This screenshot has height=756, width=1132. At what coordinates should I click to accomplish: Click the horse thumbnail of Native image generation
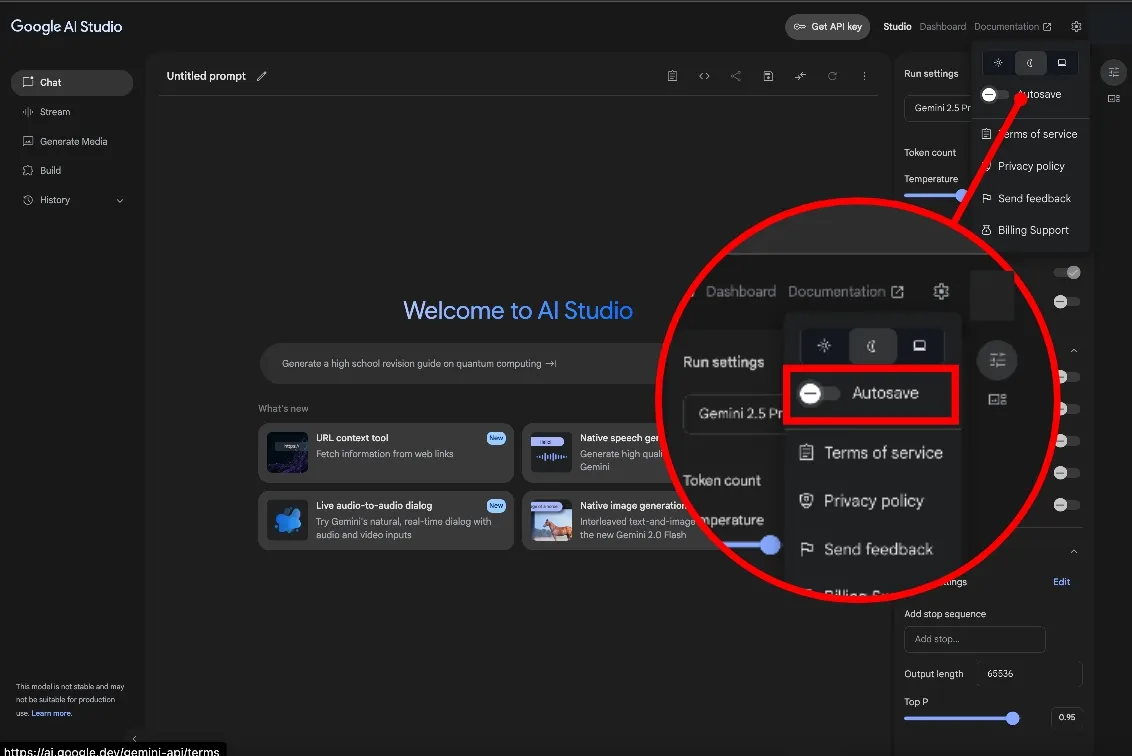click(x=552, y=520)
